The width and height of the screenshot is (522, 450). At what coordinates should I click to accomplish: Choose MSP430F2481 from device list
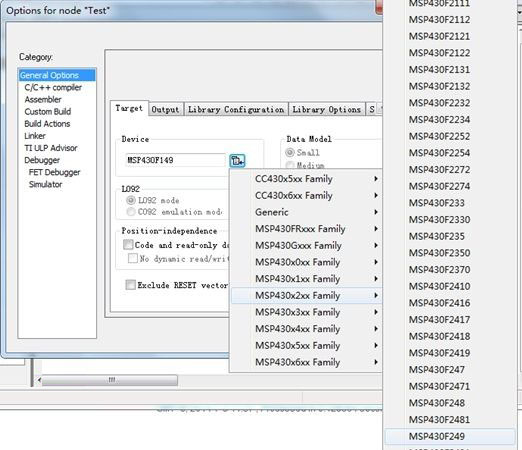coord(449,419)
